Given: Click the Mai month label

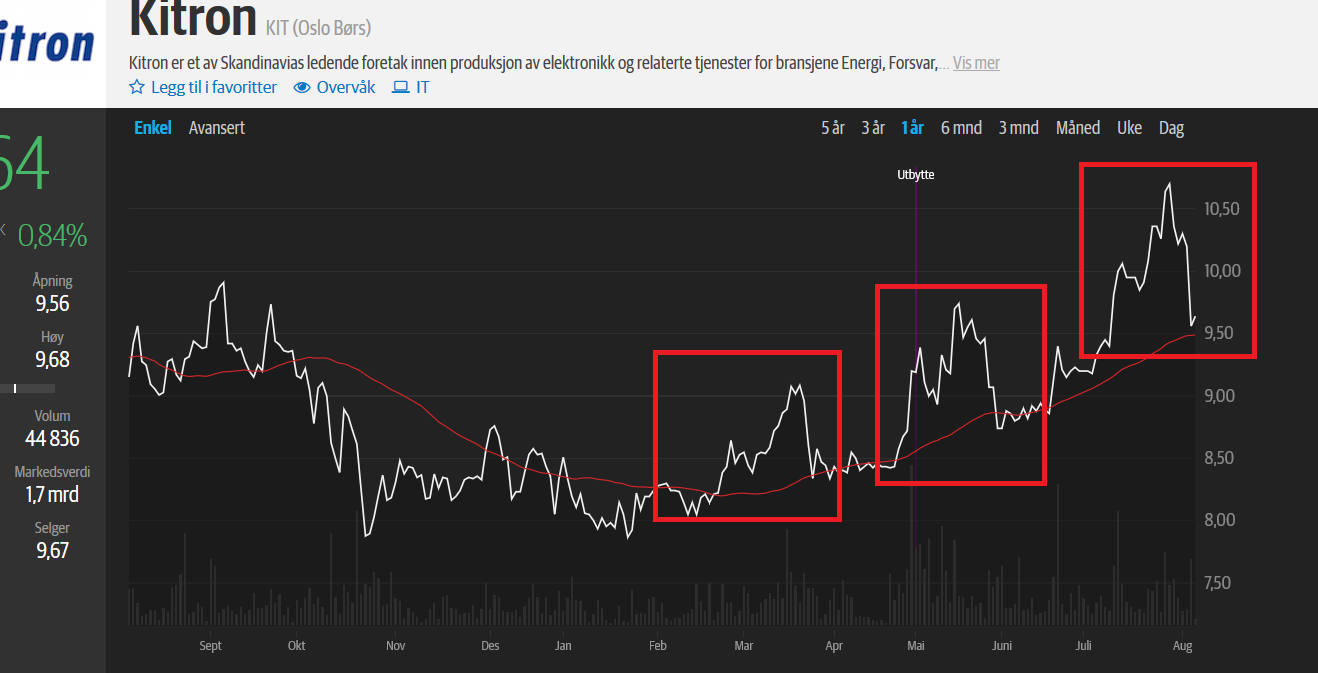Looking at the screenshot, I should 915,646.
